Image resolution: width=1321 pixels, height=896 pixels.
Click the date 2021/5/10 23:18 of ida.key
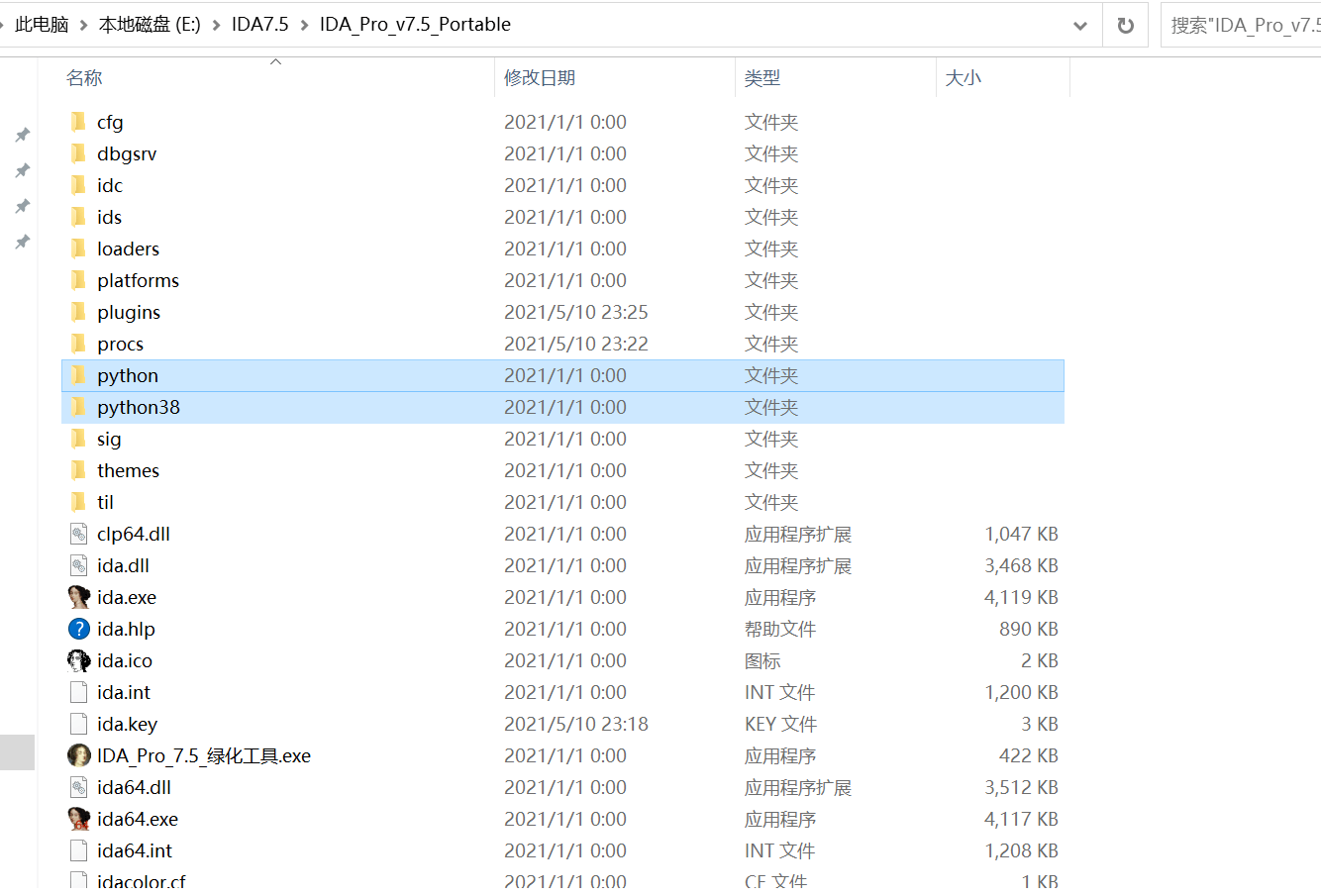(576, 724)
